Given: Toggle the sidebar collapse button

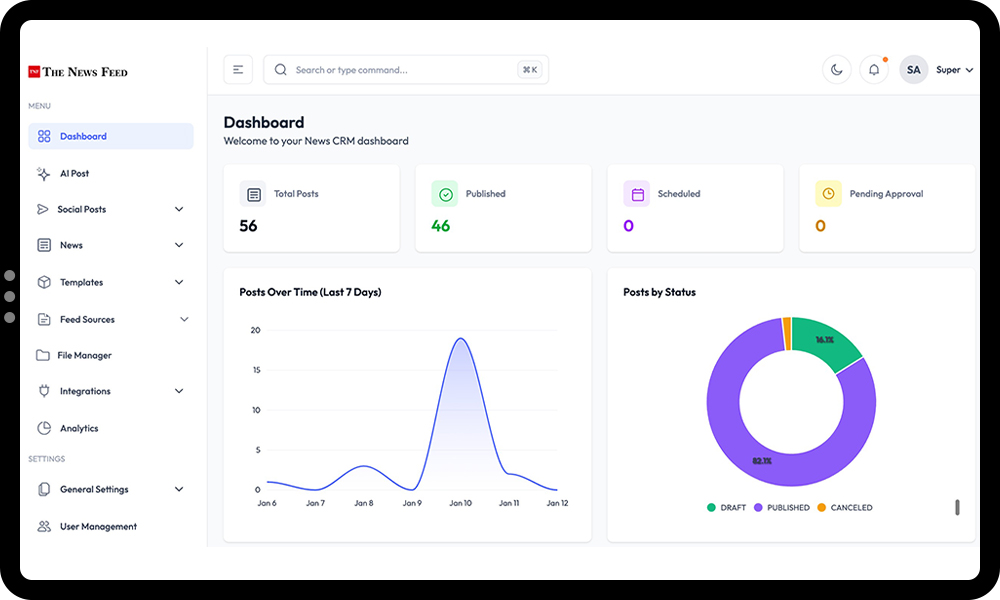Looking at the screenshot, I should point(238,69).
